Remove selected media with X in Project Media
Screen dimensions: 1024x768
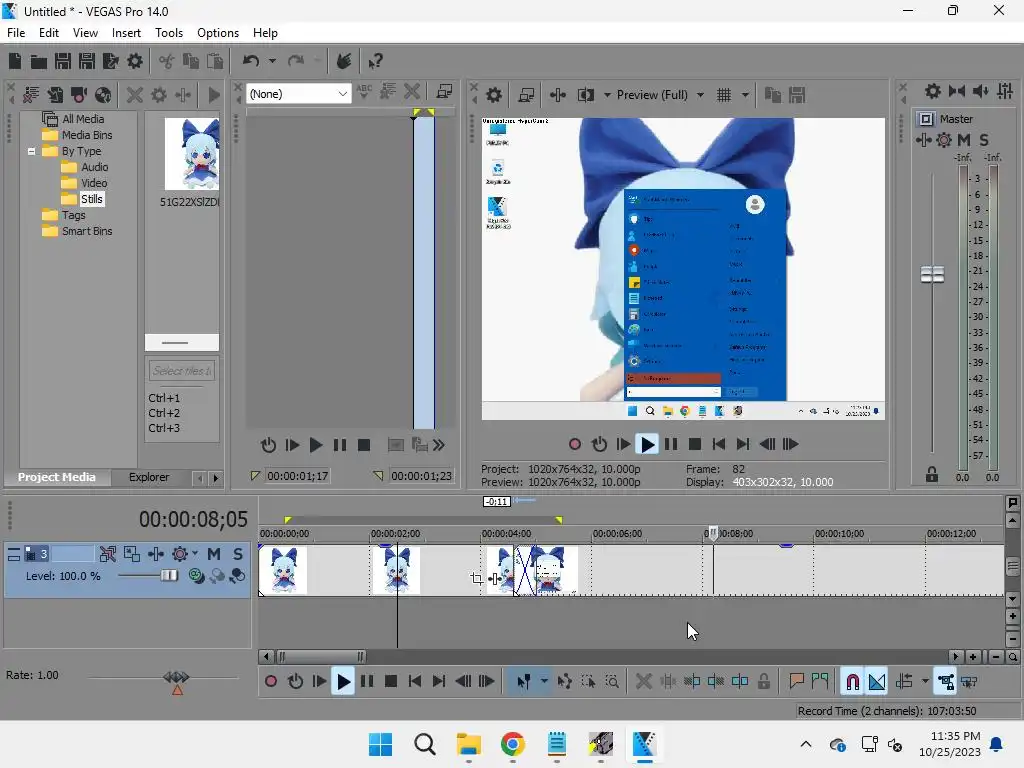click(x=135, y=95)
